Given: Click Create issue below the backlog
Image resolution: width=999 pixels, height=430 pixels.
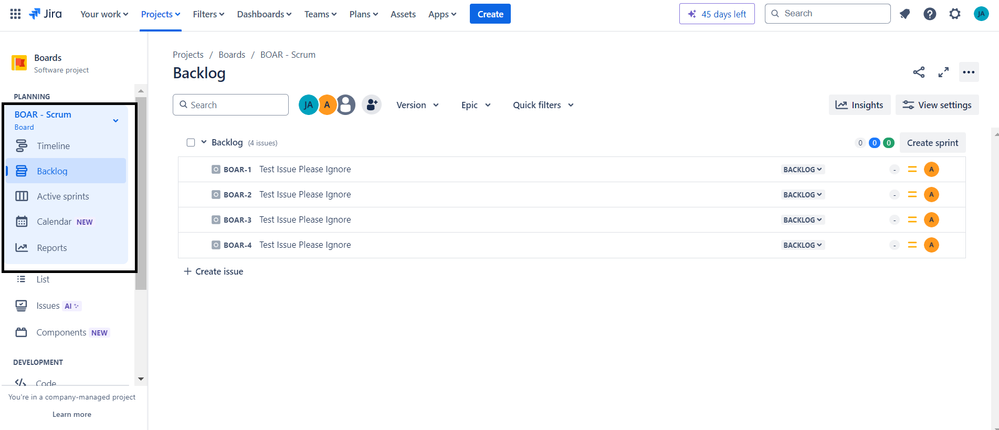Looking at the screenshot, I should [x=213, y=271].
